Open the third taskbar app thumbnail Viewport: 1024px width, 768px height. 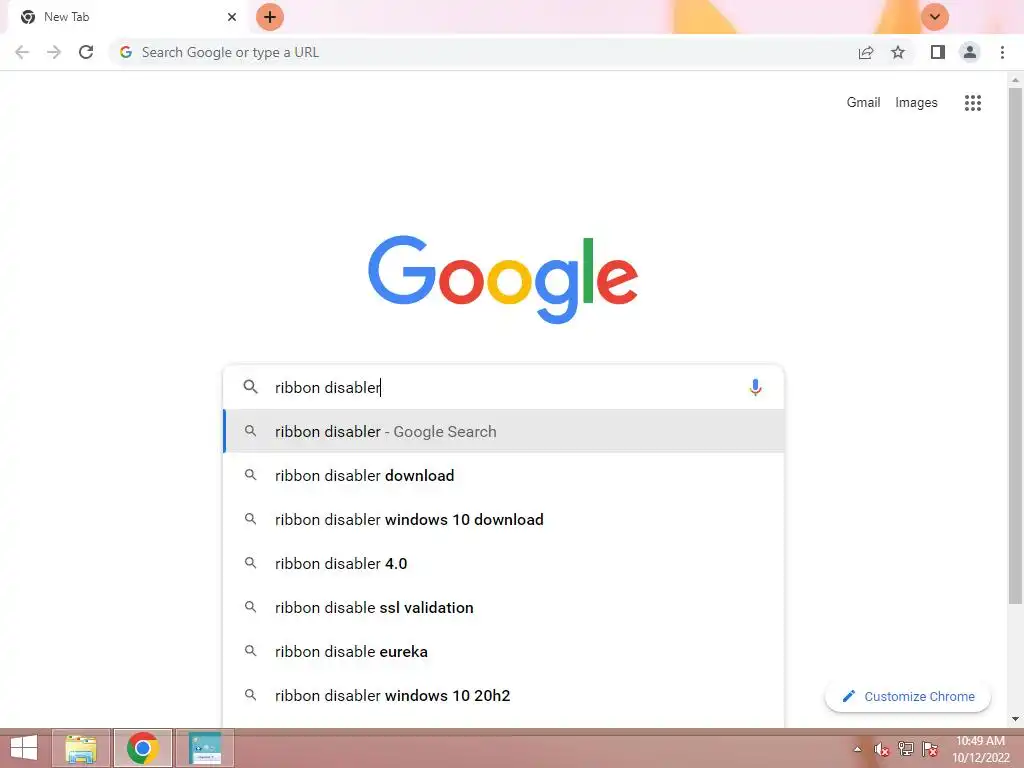205,748
